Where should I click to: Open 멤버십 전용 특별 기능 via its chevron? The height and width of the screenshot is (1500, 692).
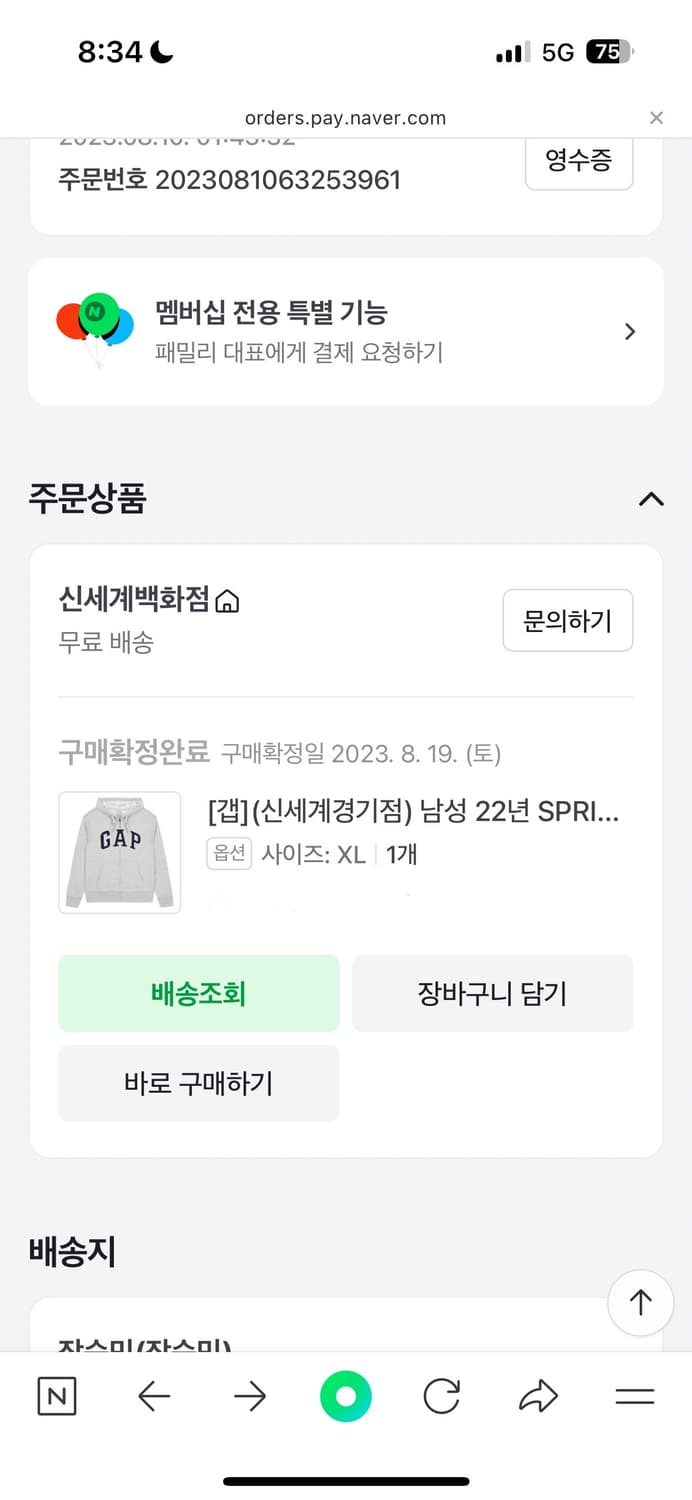630,330
